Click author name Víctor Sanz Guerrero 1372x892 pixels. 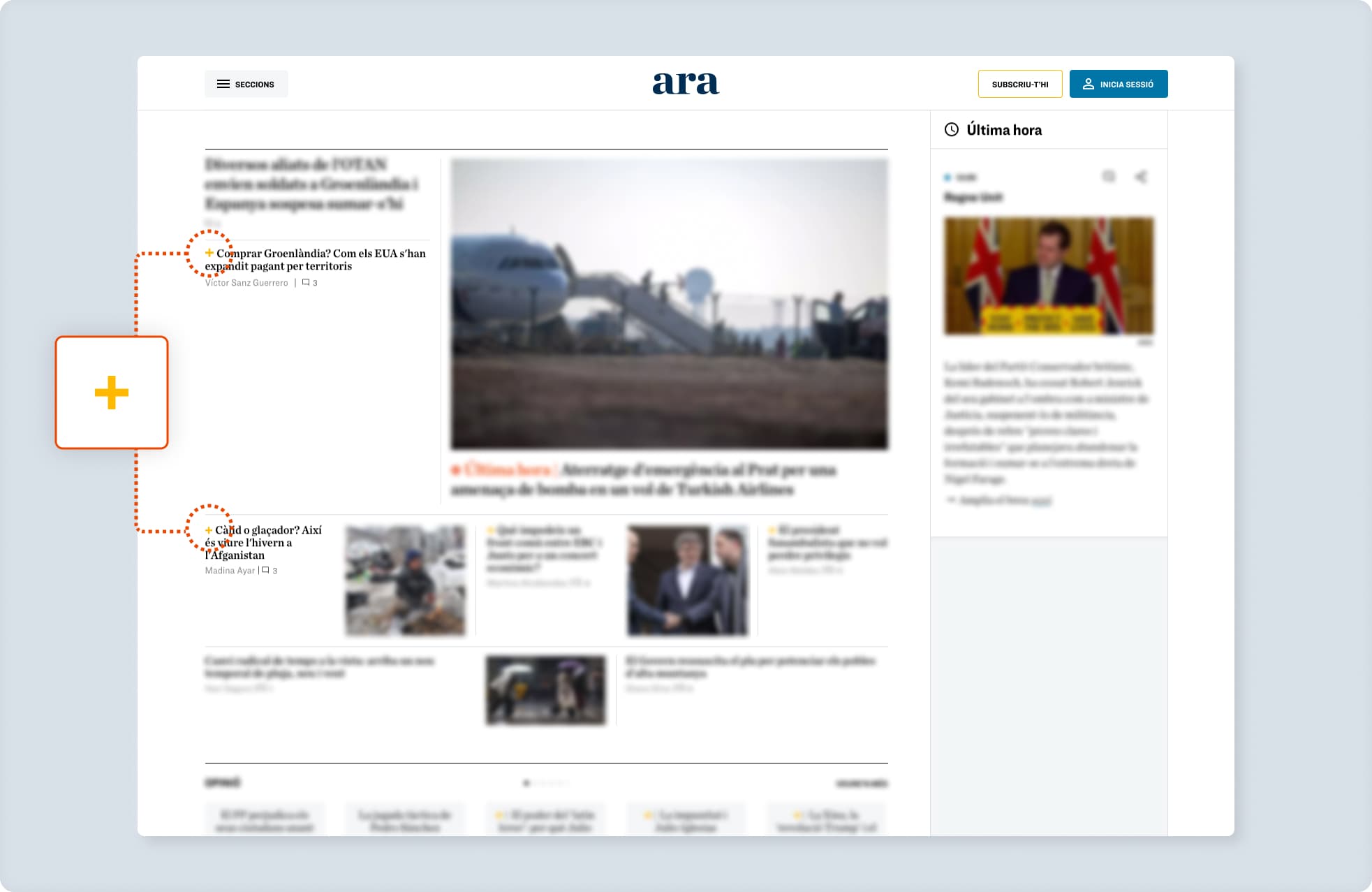[246, 283]
